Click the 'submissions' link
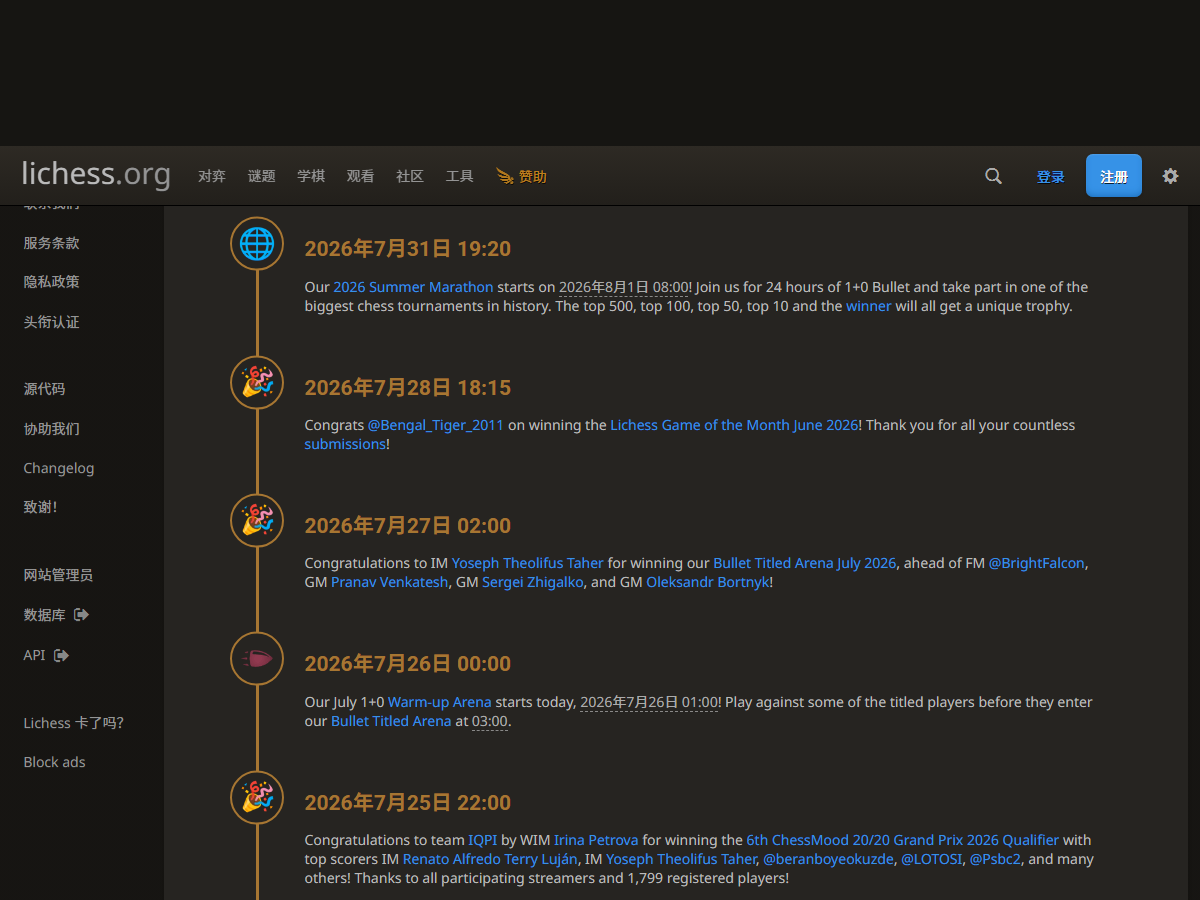Viewport: 1200px width, 900px height. tap(345, 444)
